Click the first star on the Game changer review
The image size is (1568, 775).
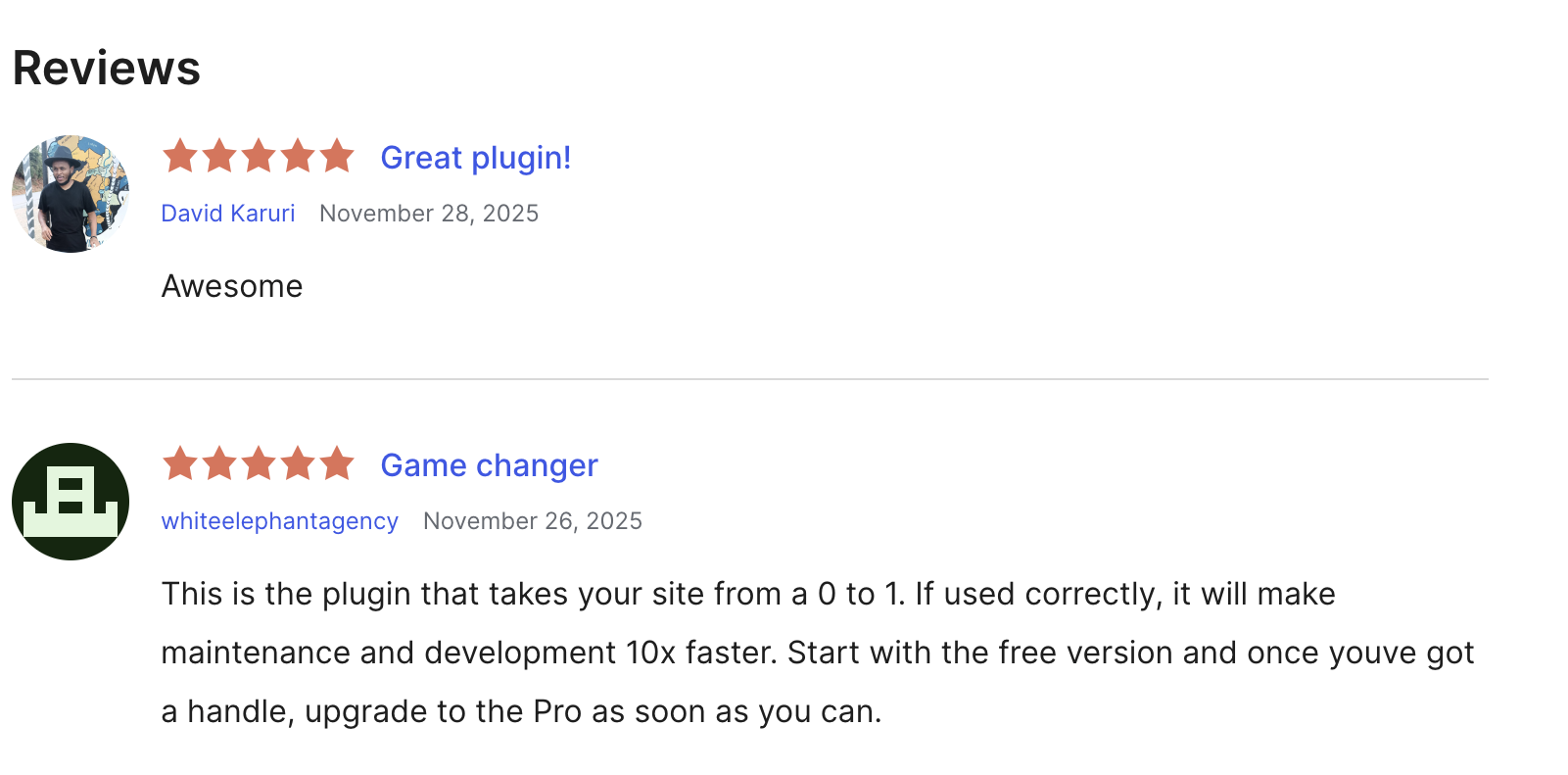pos(180,464)
